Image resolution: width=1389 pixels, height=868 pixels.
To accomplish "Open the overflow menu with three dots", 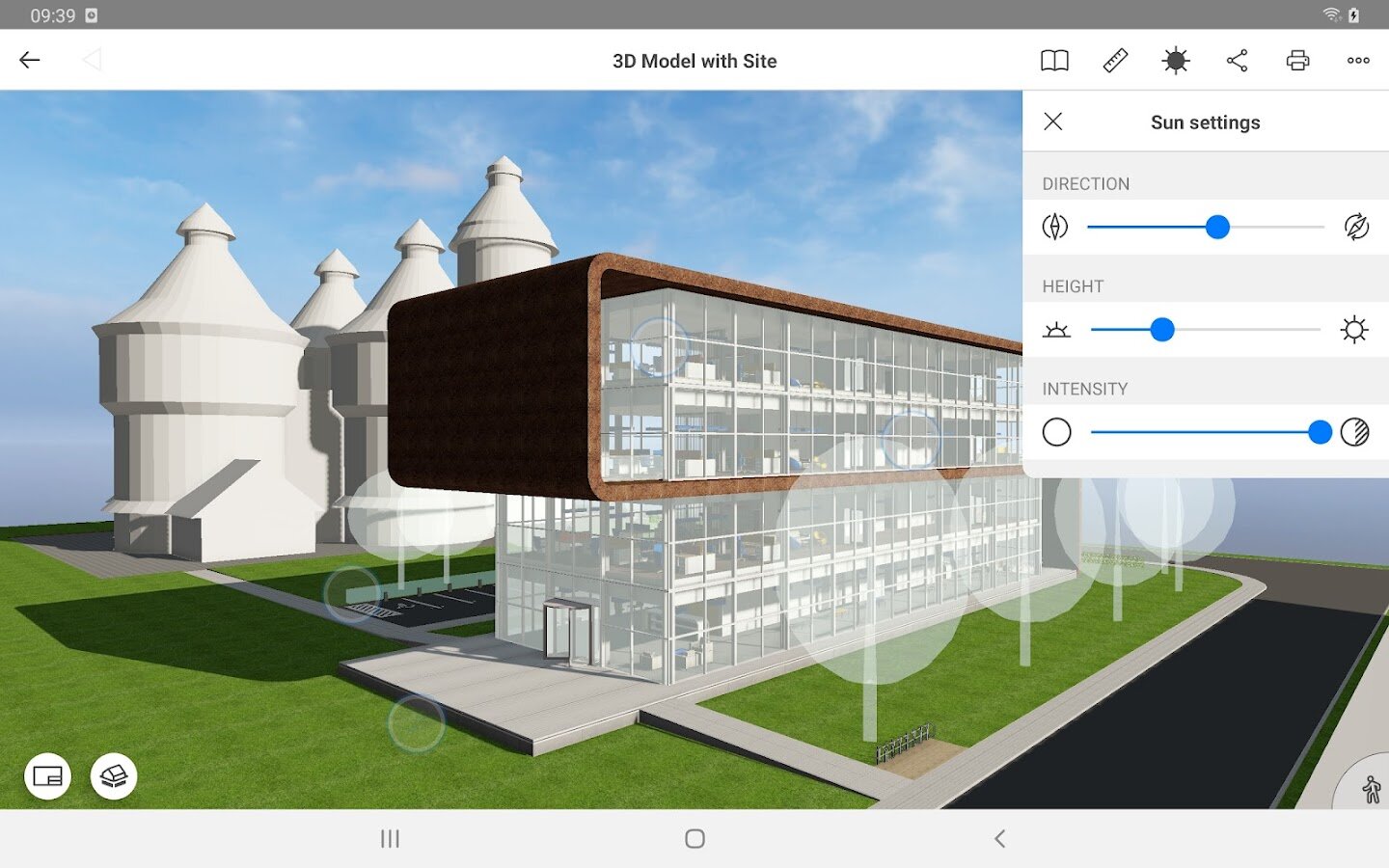I will [1358, 60].
